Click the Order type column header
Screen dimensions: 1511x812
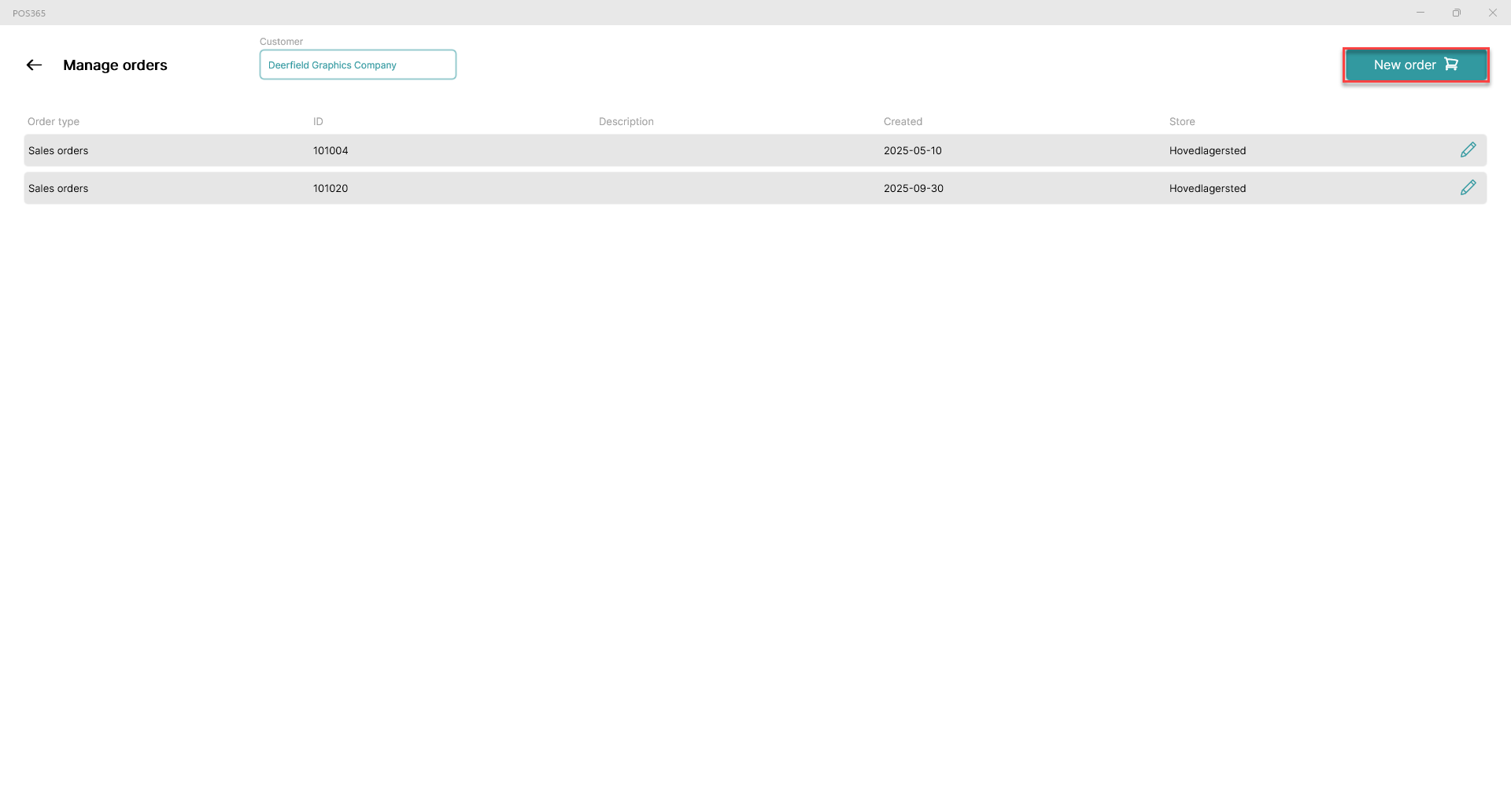(54, 122)
